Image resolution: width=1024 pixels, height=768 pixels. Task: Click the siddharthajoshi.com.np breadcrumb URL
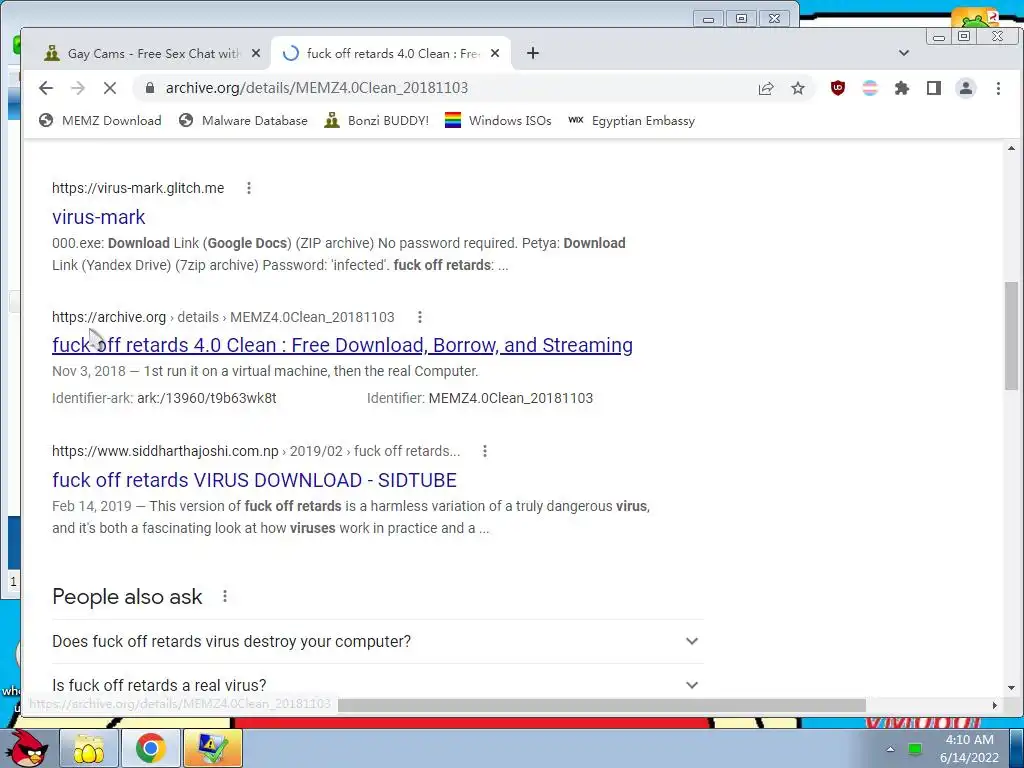256,451
